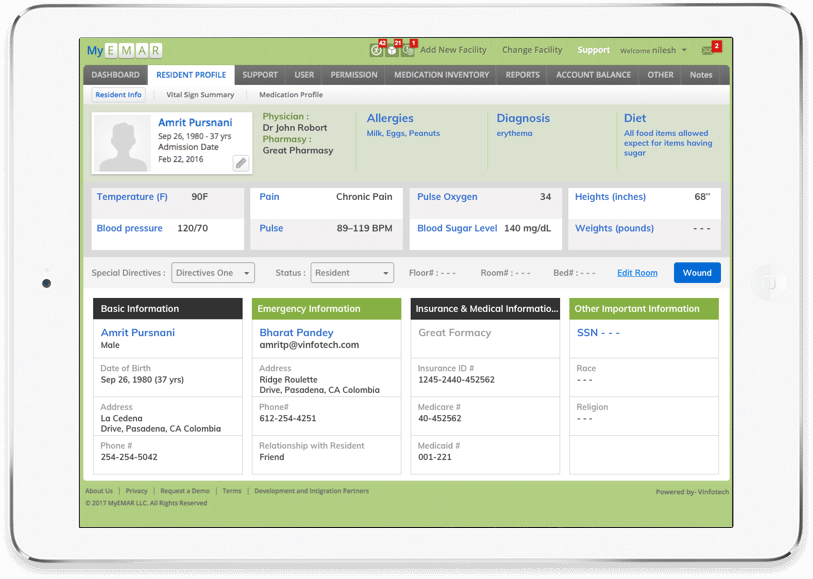This screenshot has height=579, width=813.
Task: Click the Support link in header
Action: (594, 50)
